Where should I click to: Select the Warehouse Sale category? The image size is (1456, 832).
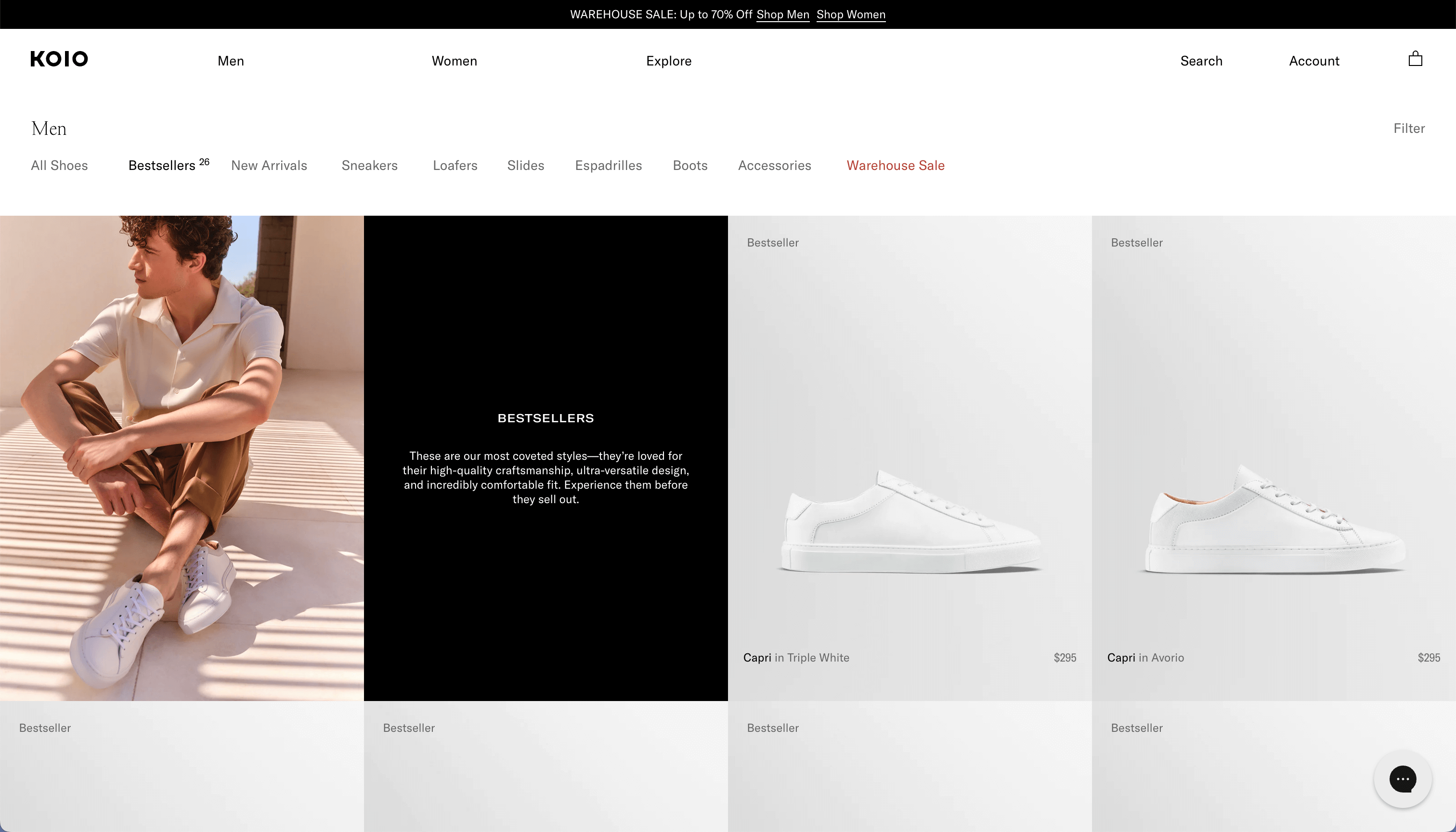pos(895,166)
